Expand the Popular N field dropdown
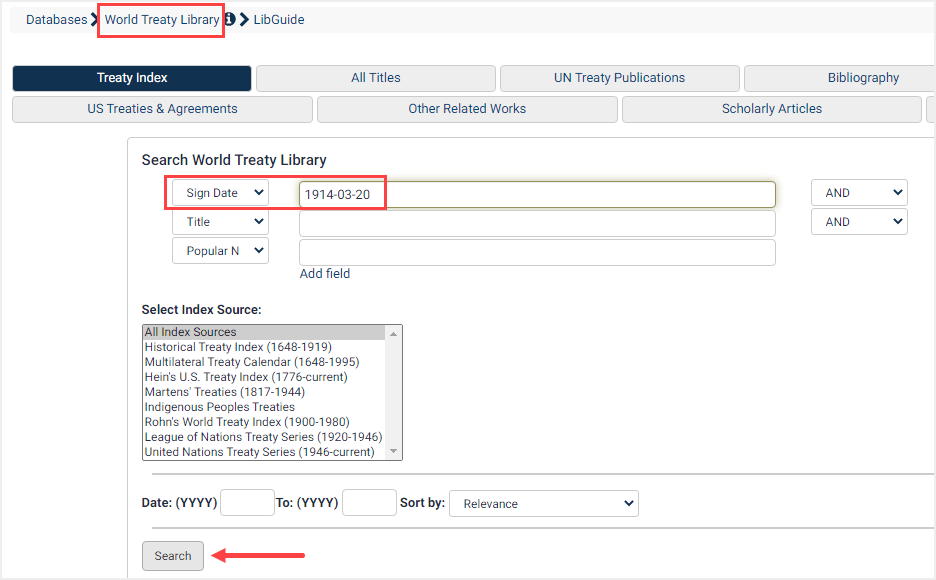 (220, 251)
